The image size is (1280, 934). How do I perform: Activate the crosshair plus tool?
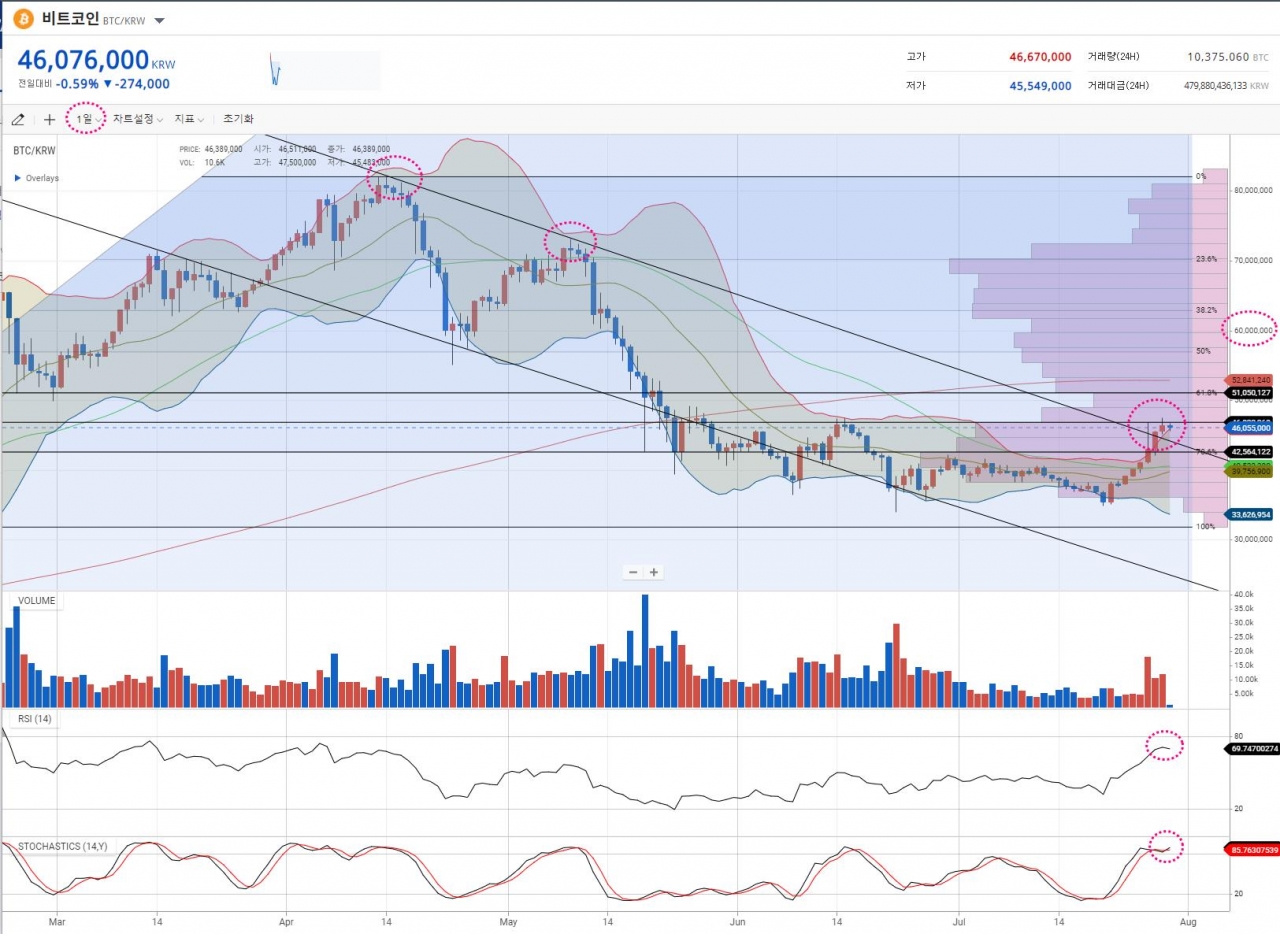coord(50,119)
